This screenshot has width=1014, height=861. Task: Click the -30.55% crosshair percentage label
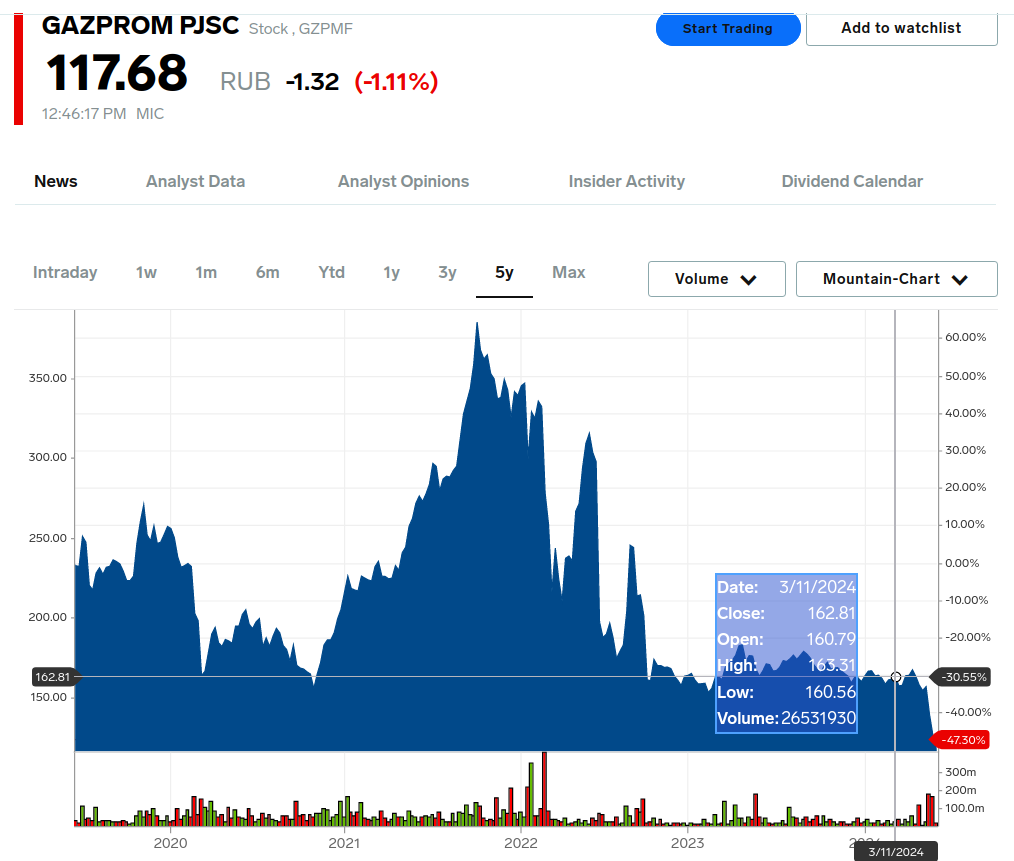click(x=961, y=677)
